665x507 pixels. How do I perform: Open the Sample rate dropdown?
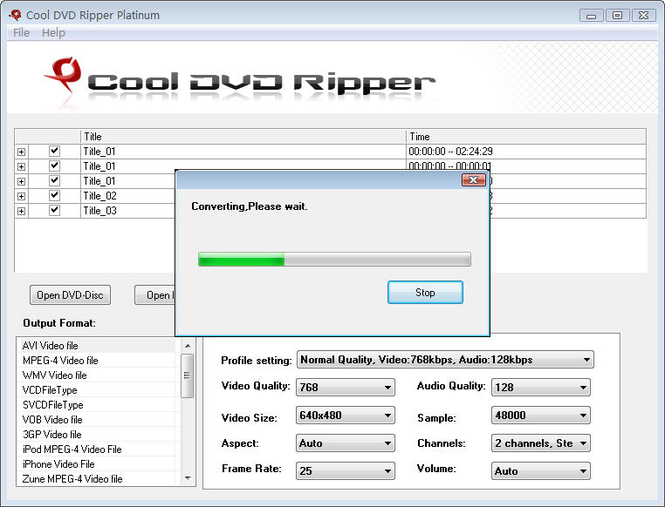541,415
